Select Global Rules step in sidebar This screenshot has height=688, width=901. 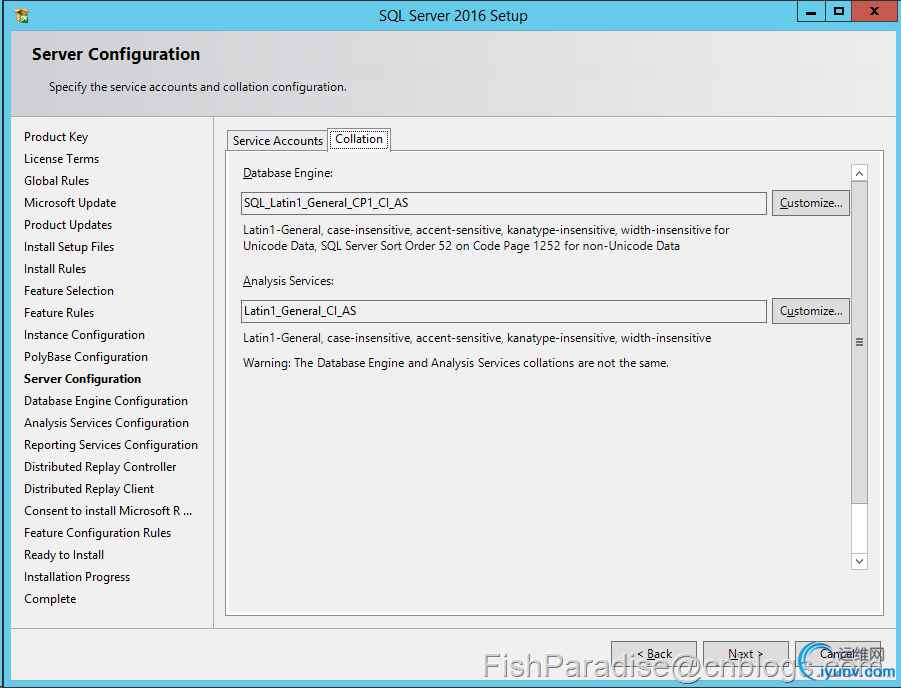coord(56,181)
